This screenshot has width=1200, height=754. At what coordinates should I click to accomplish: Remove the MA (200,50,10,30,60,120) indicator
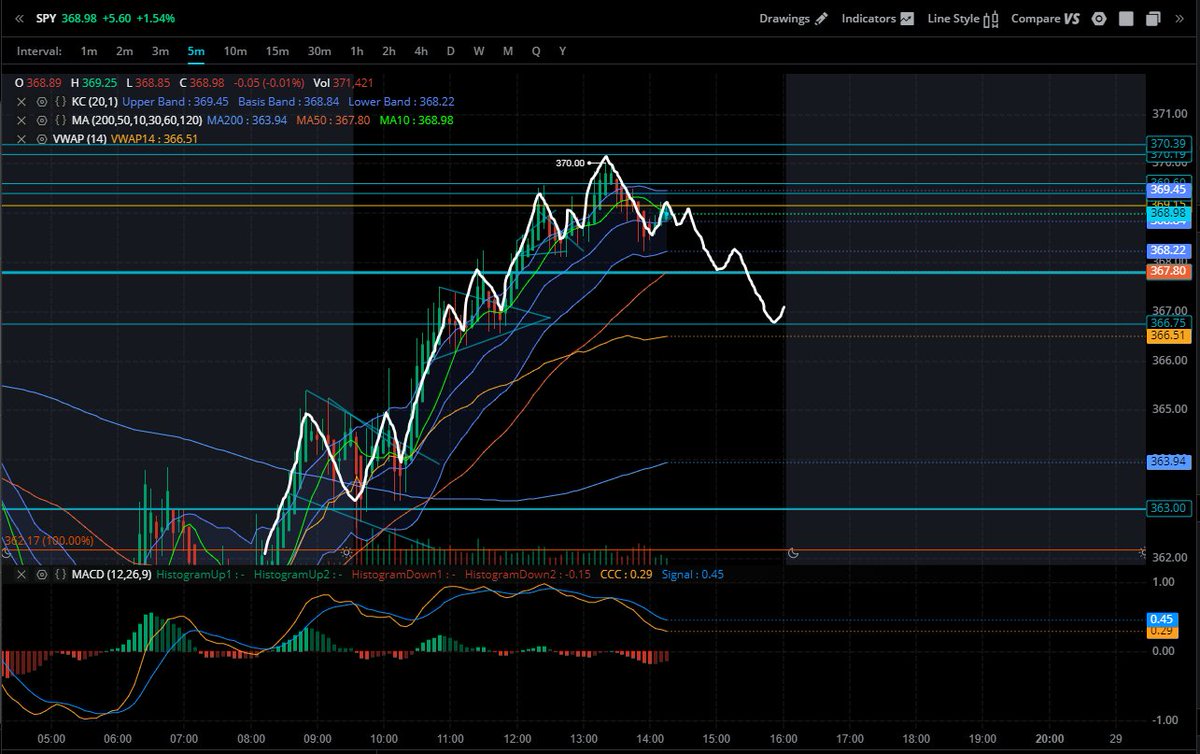21,120
